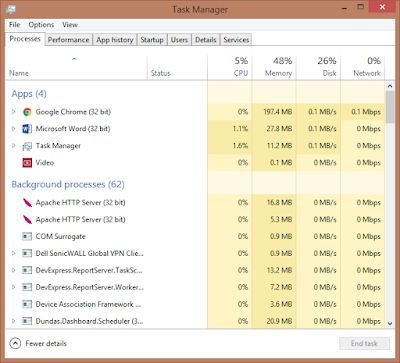Screen dimensions: 400x363
Task: Click Dundas.Dashboard.Scheduler's 20.9 MB memory value
Action: click(x=279, y=321)
